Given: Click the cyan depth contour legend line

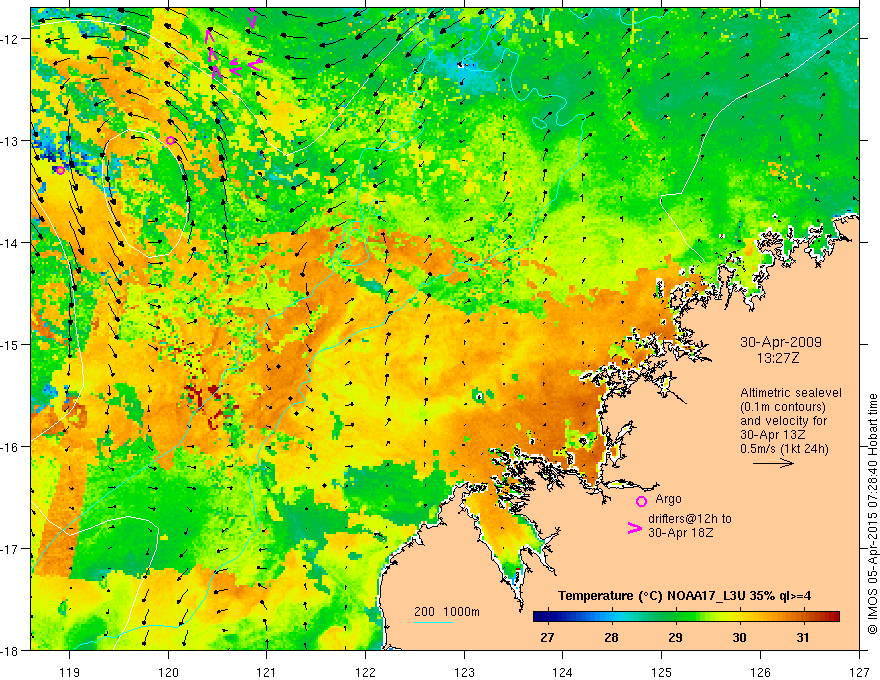Looking at the screenshot, I should [434, 622].
